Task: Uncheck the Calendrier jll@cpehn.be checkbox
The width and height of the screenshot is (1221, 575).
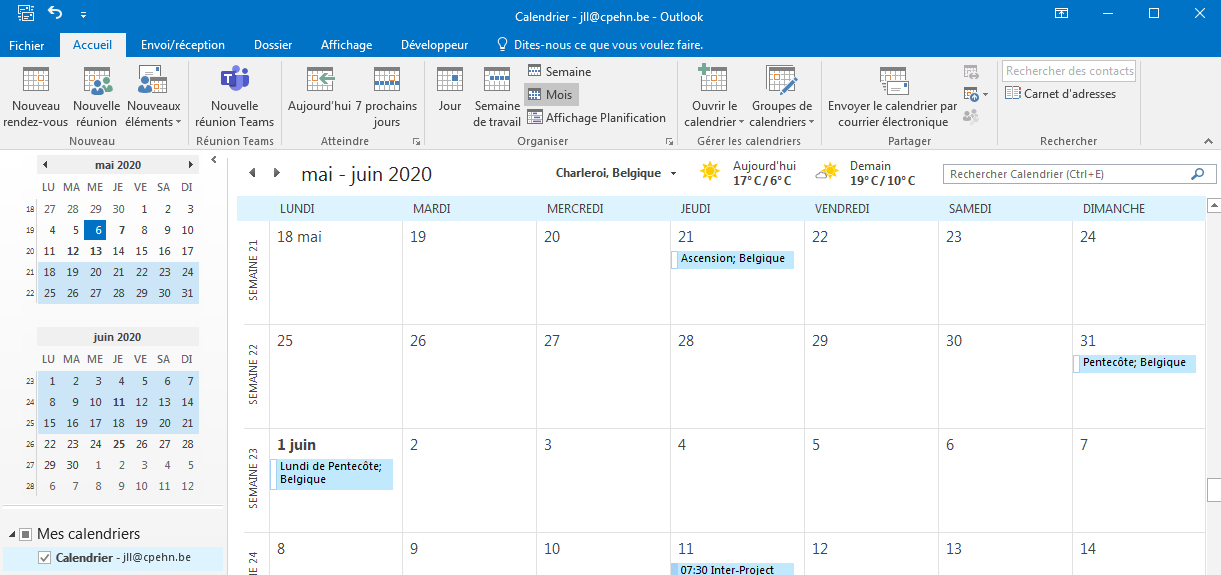Action: click(x=44, y=558)
